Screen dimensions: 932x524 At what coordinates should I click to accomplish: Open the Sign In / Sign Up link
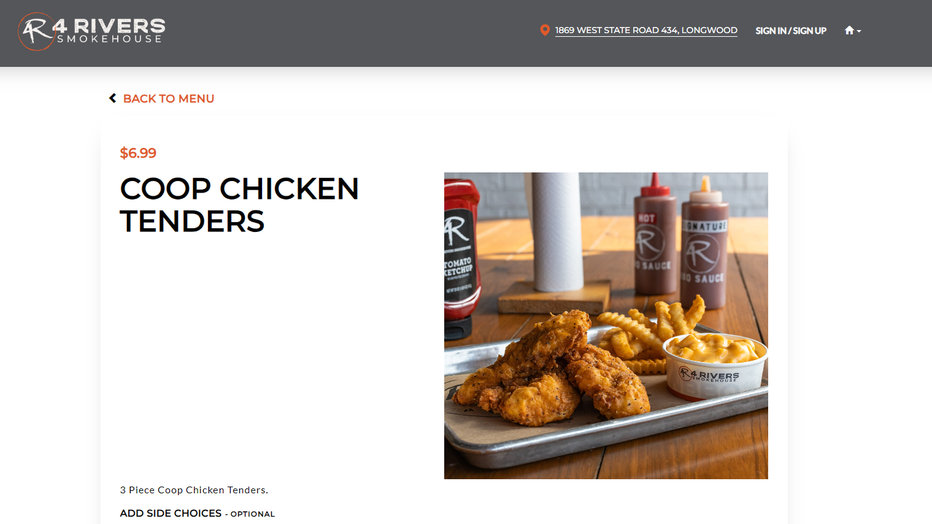[791, 31]
